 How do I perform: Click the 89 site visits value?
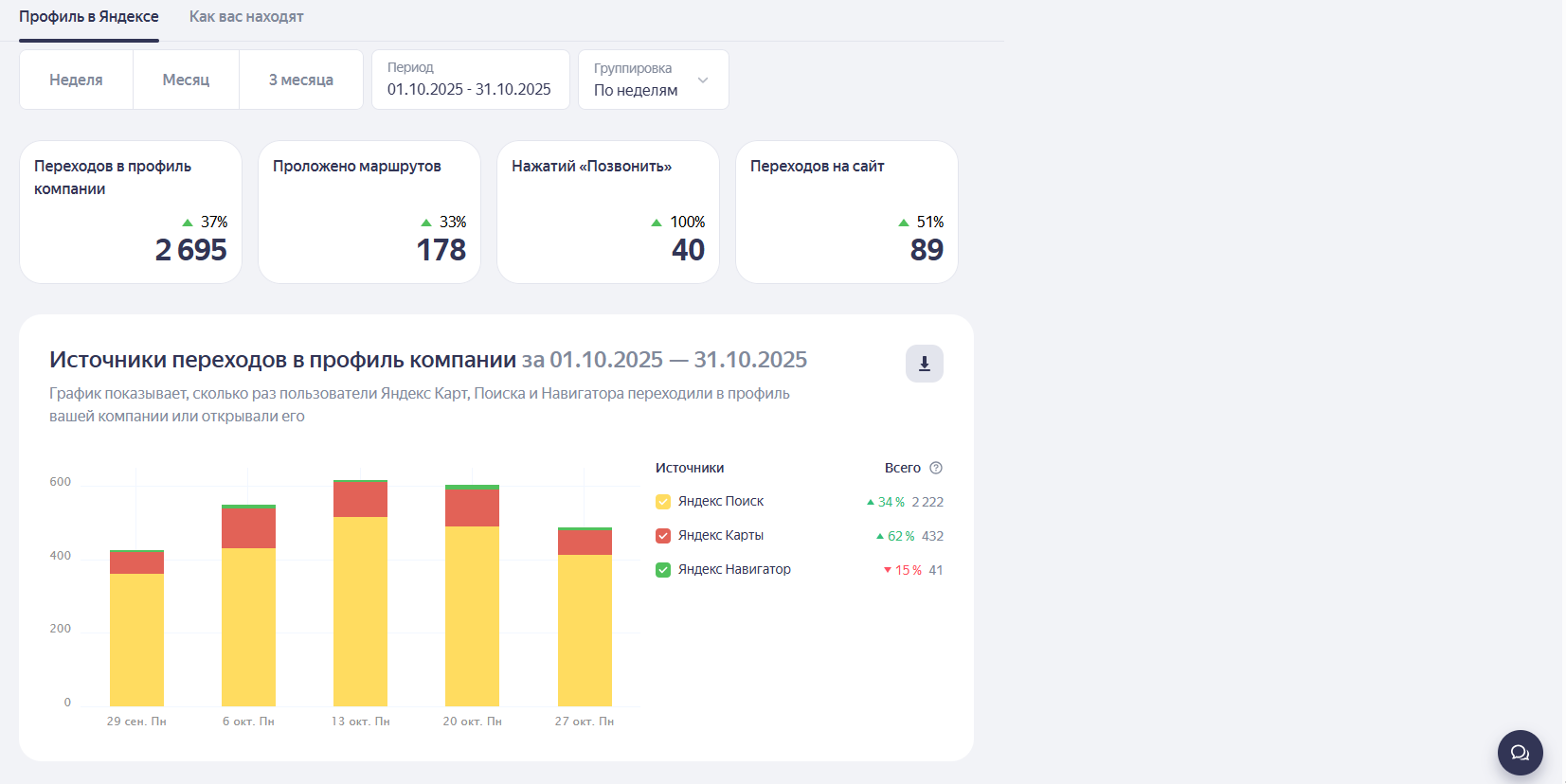[927, 250]
